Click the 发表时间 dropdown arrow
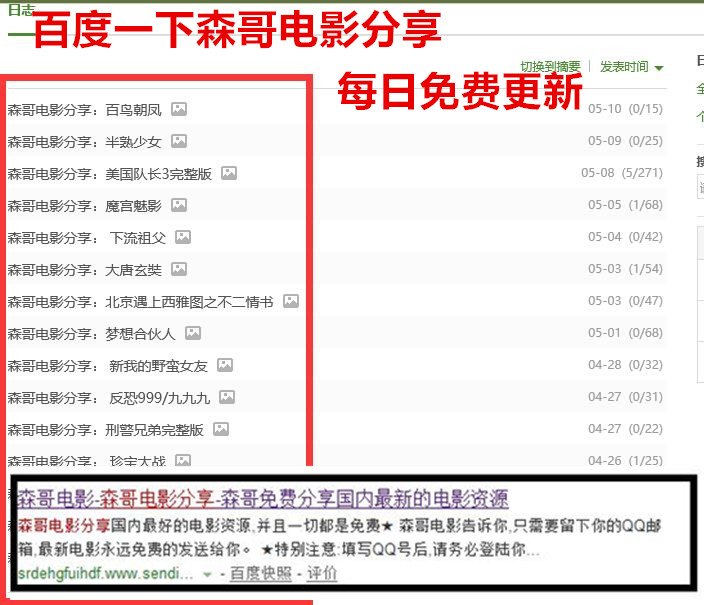 click(659, 68)
